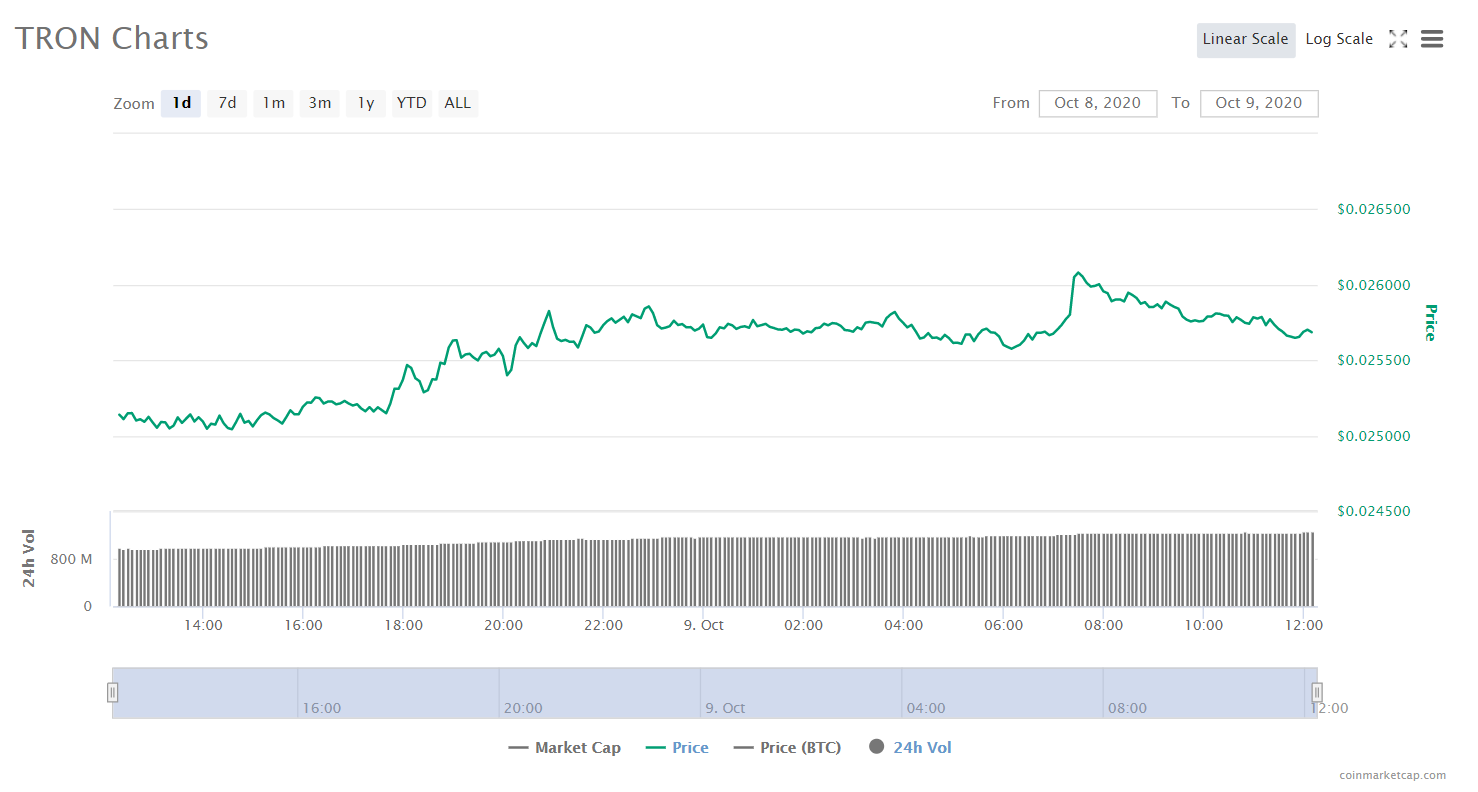The image size is (1478, 792).
Task: Toggle Market Cap series in legend
Action: 565,747
